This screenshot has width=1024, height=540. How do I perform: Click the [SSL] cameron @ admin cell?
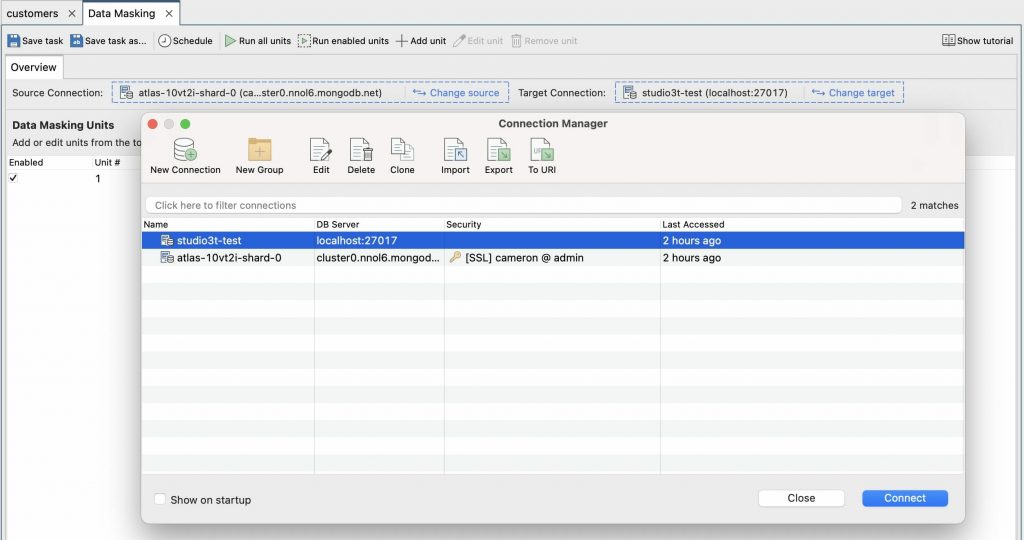524,258
